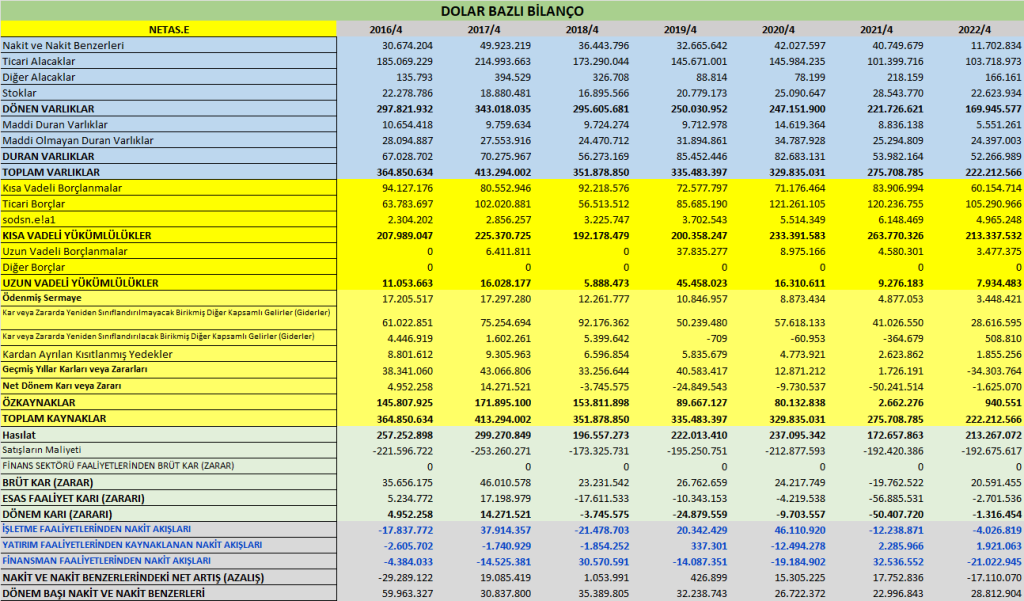This screenshot has width=1024, height=601.
Task: Click the FİNANSMAN FAALİYETLERİNDEN NAKİT AKIŞLARI label
Action: coord(106,560)
